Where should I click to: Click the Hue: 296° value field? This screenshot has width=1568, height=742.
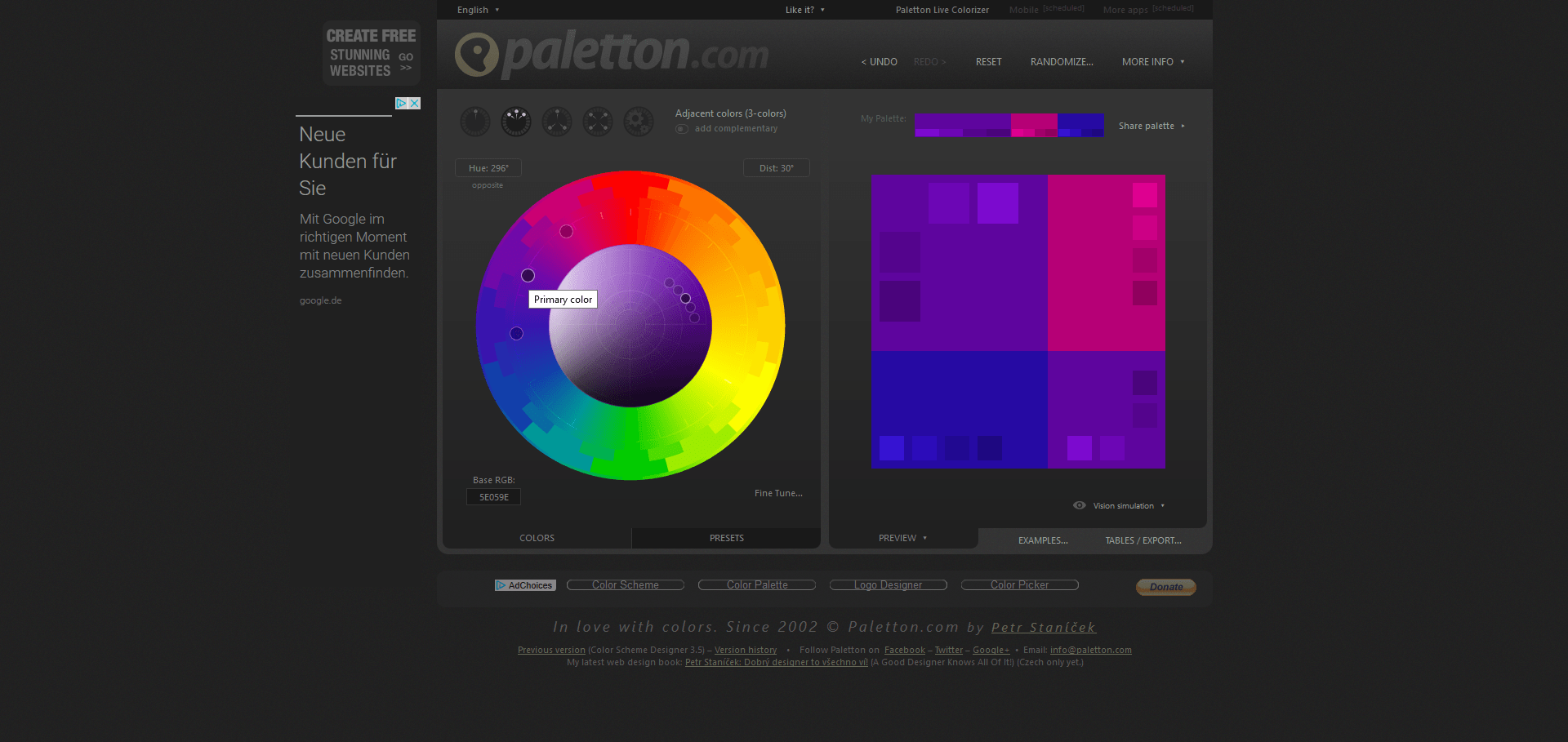point(488,168)
